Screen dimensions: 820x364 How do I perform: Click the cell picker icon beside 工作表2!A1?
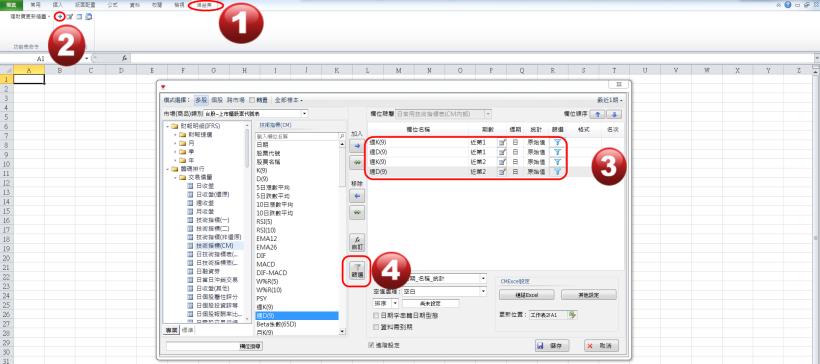click(573, 315)
